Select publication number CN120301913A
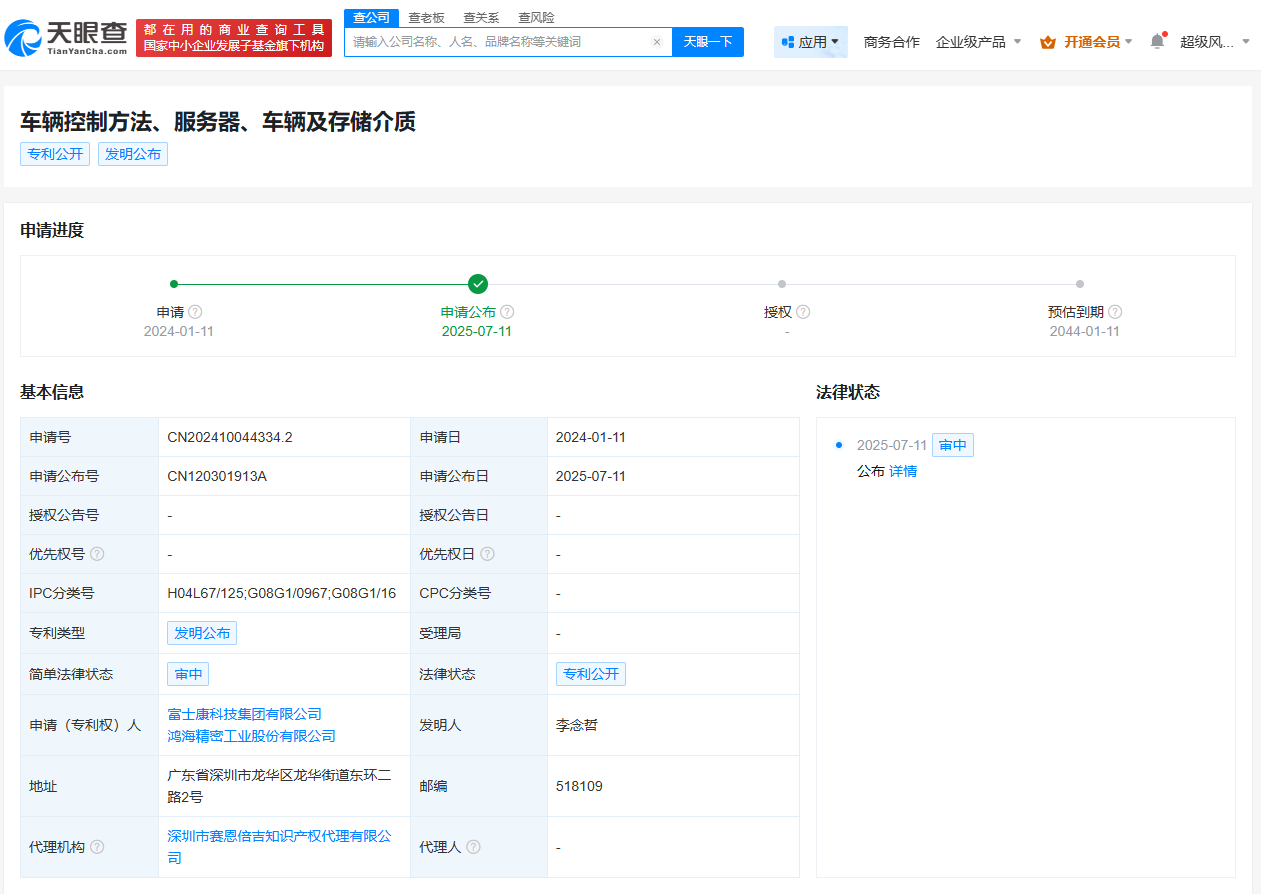 (217, 476)
